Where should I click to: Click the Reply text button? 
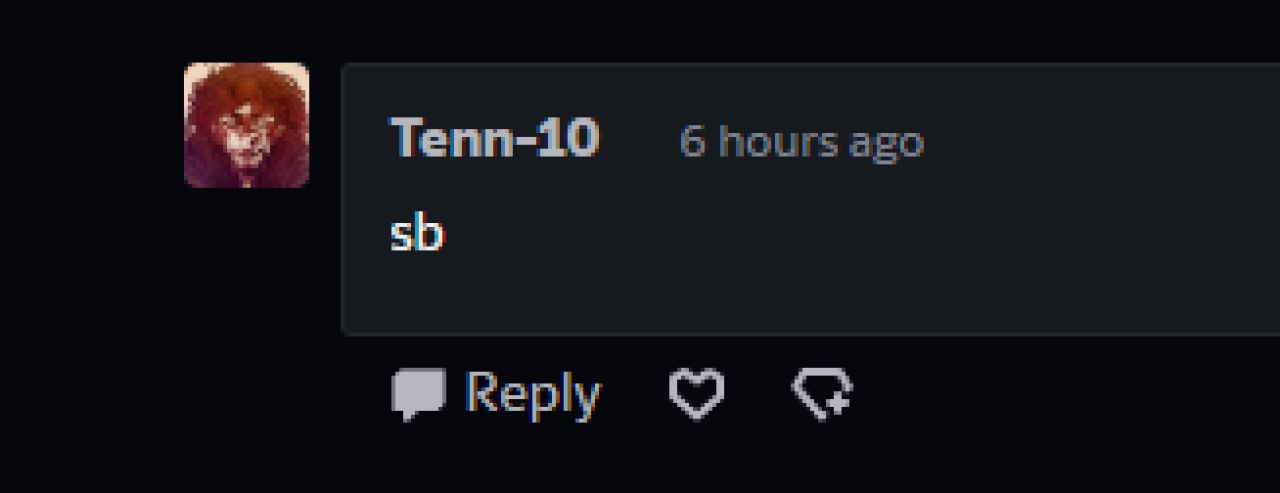tap(532, 394)
